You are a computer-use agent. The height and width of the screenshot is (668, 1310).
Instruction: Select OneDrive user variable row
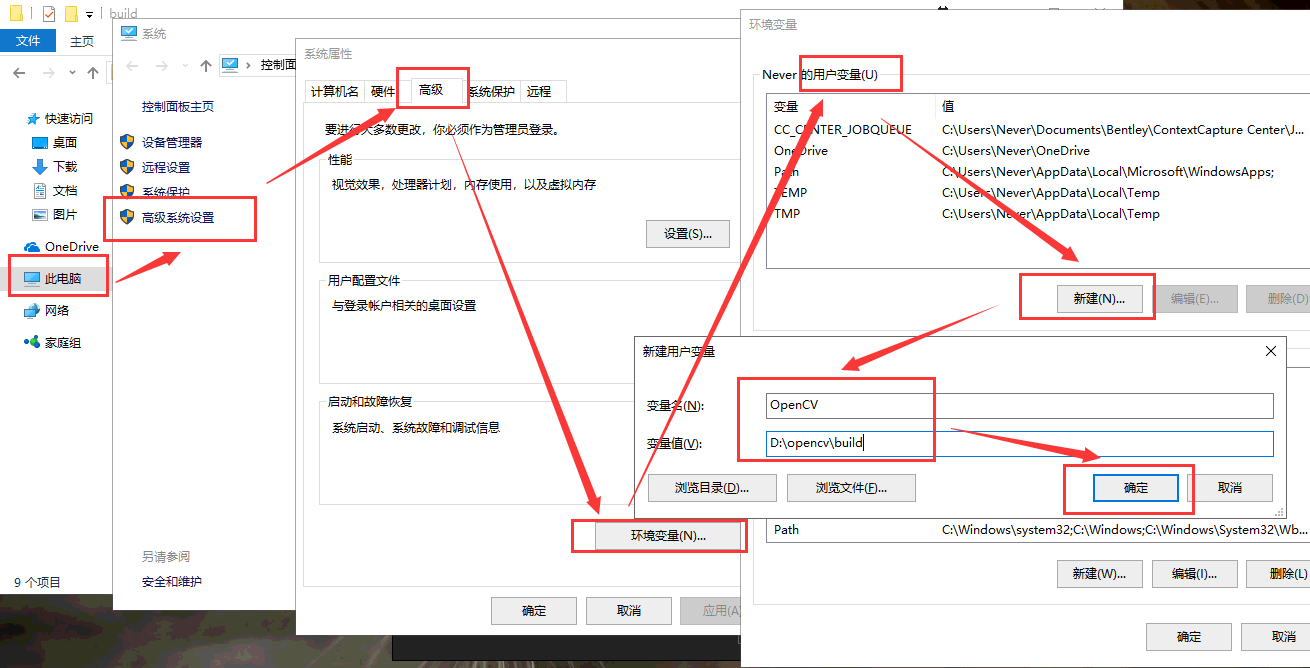pyautogui.click(x=1038, y=151)
